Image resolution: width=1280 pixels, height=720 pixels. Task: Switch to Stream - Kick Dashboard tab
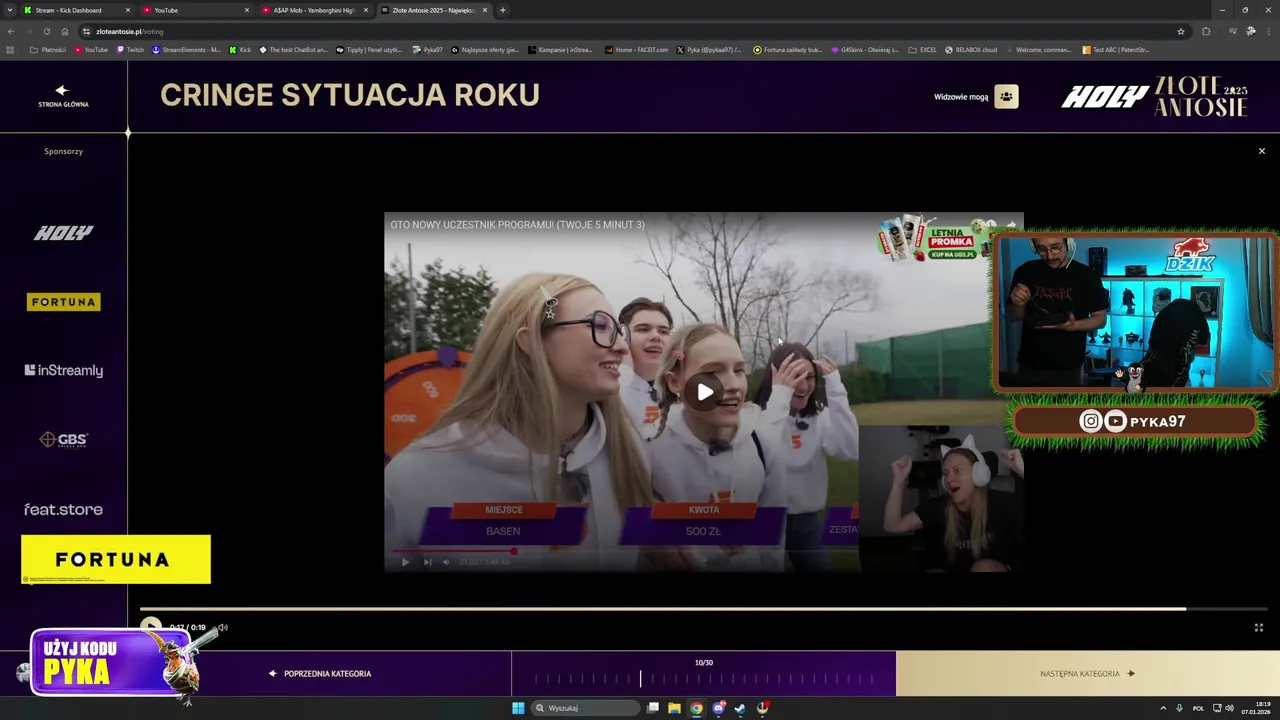[x=76, y=10]
